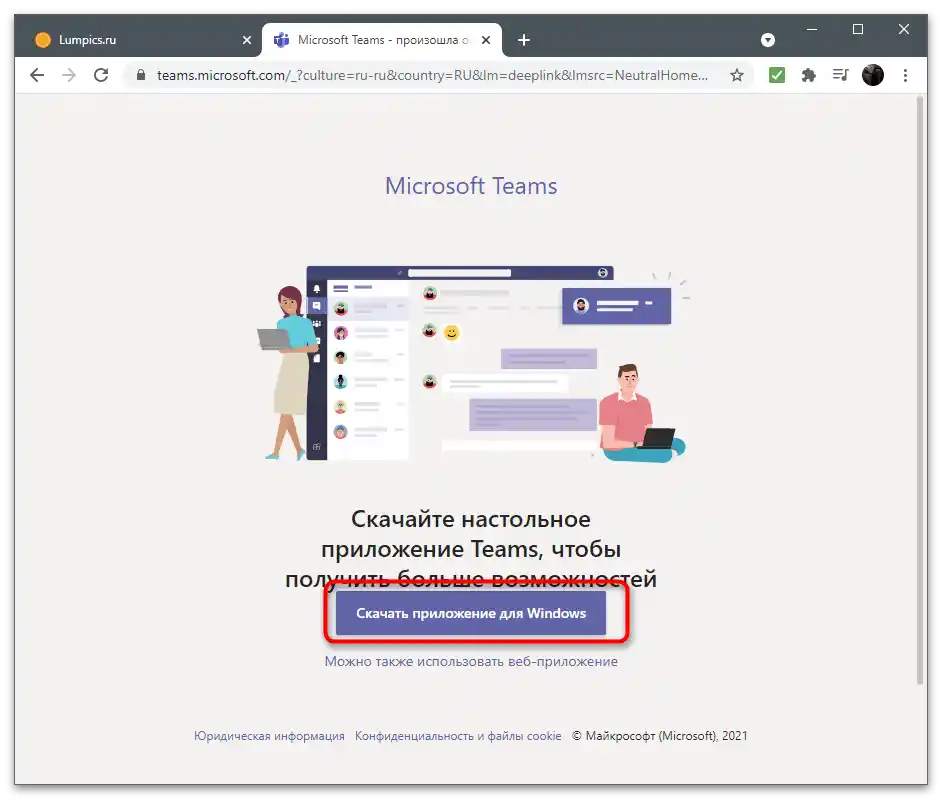Click the Microsoft Teams heading
This screenshot has width=942, height=799.
[471, 186]
